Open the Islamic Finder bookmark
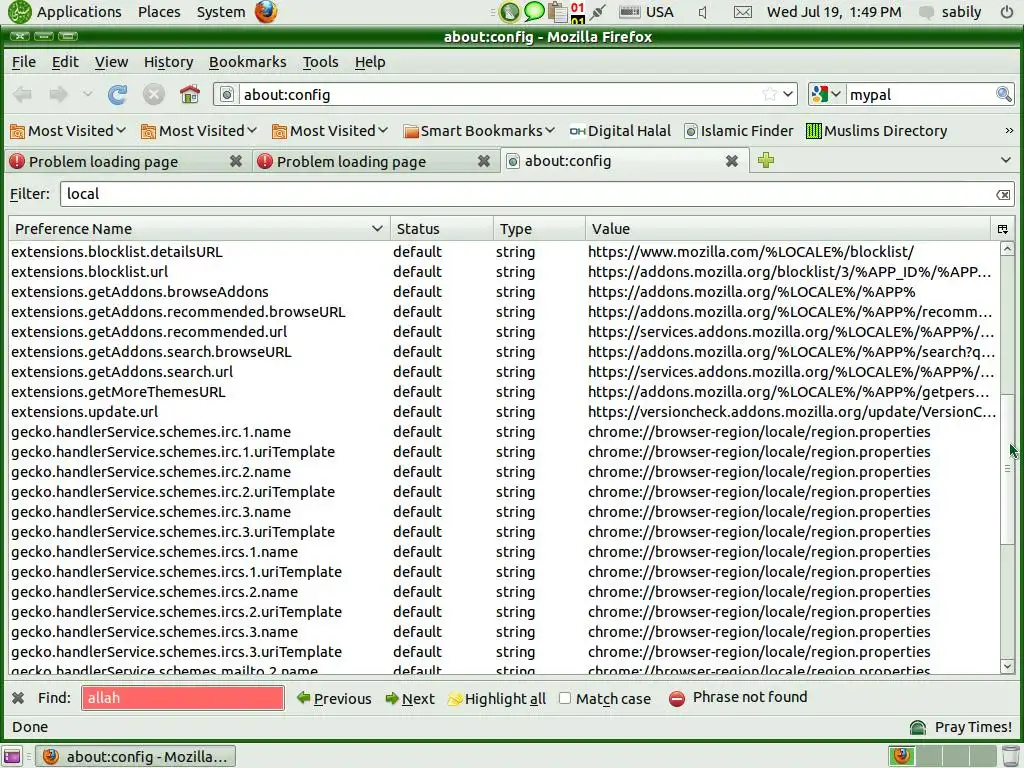The width and height of the screenshot is (1024, 768). 739,131
